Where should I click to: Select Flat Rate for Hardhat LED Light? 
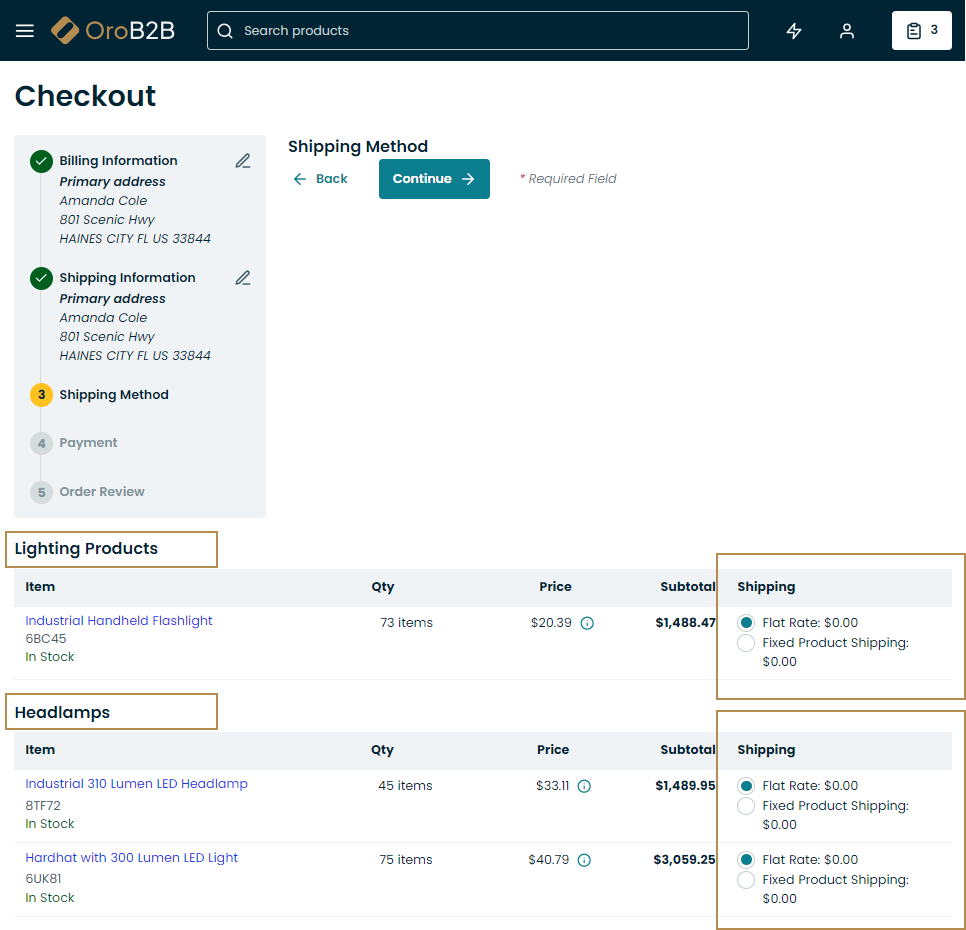pyautogui.click(x=746, y=860)
